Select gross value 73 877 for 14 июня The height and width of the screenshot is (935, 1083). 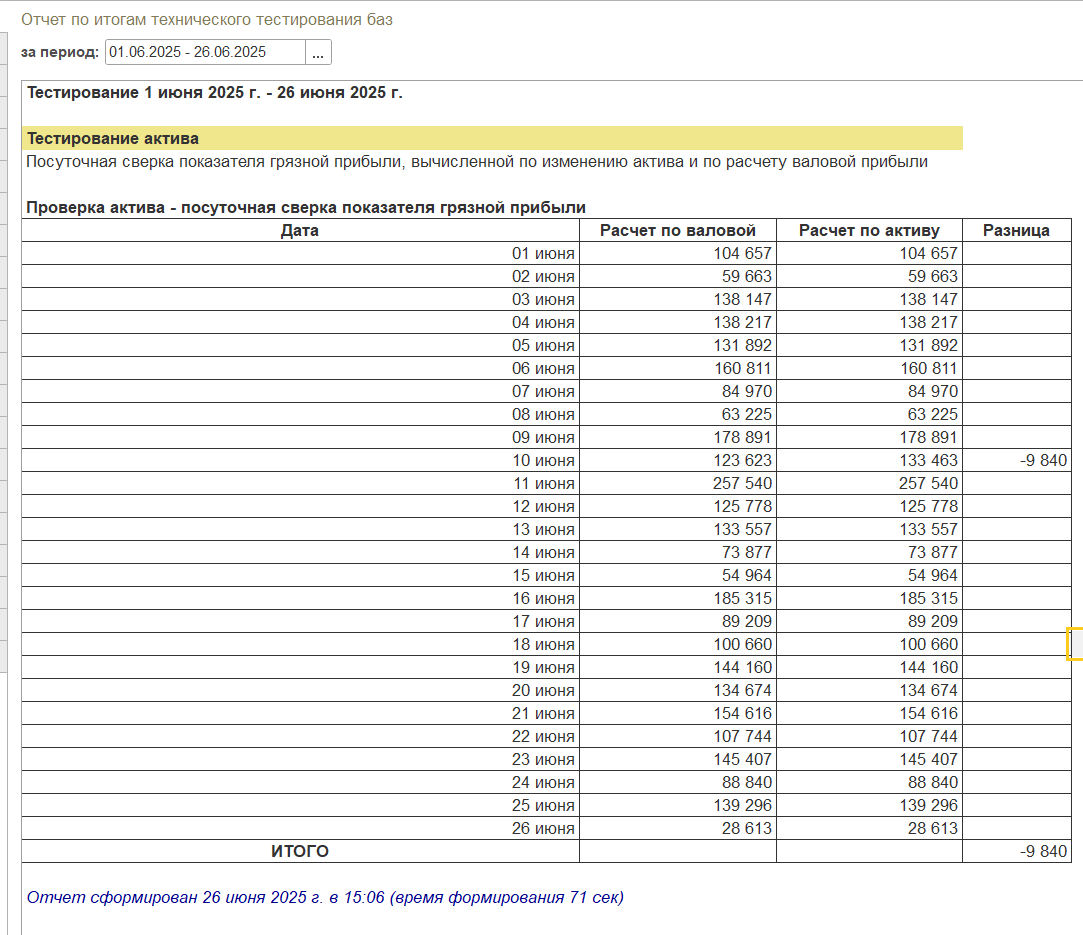click(678, 552)
